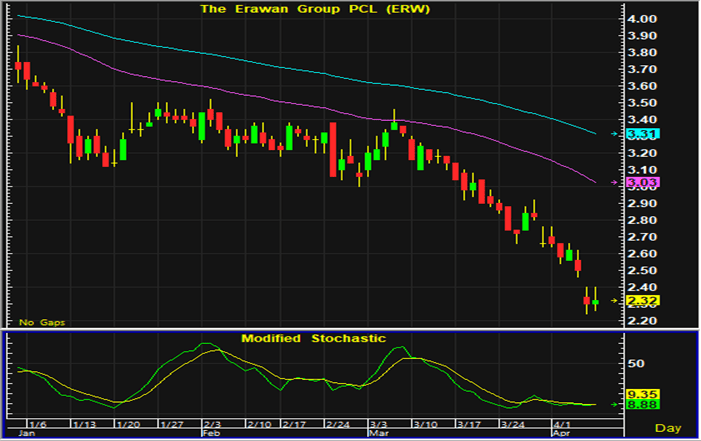Click the 4.00 level on price axis
Screen dimensions: 701x441
pos(640,20)
